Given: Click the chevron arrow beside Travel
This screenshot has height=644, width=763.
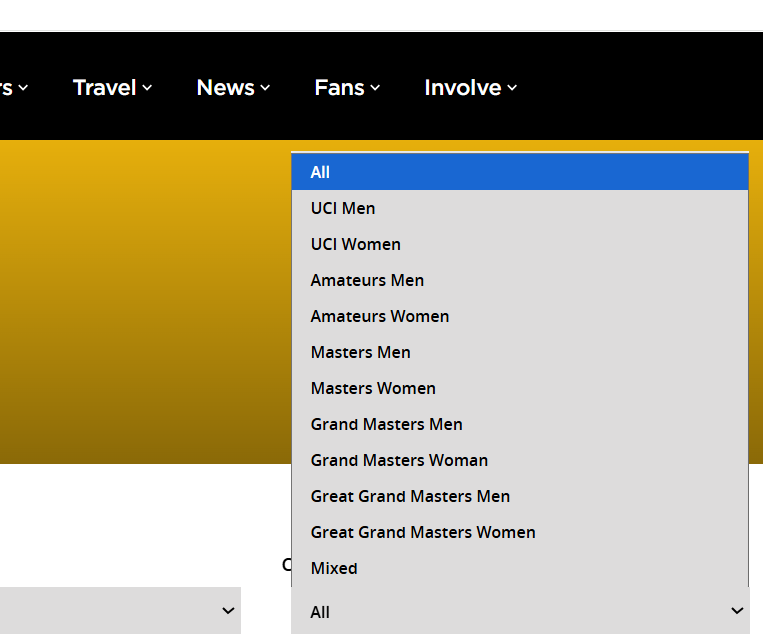Looking at the screenshot, I should [147, 88].
